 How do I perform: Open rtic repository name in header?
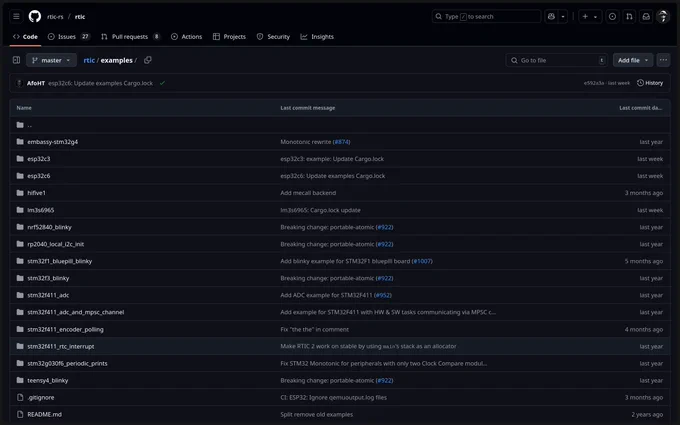80,17
